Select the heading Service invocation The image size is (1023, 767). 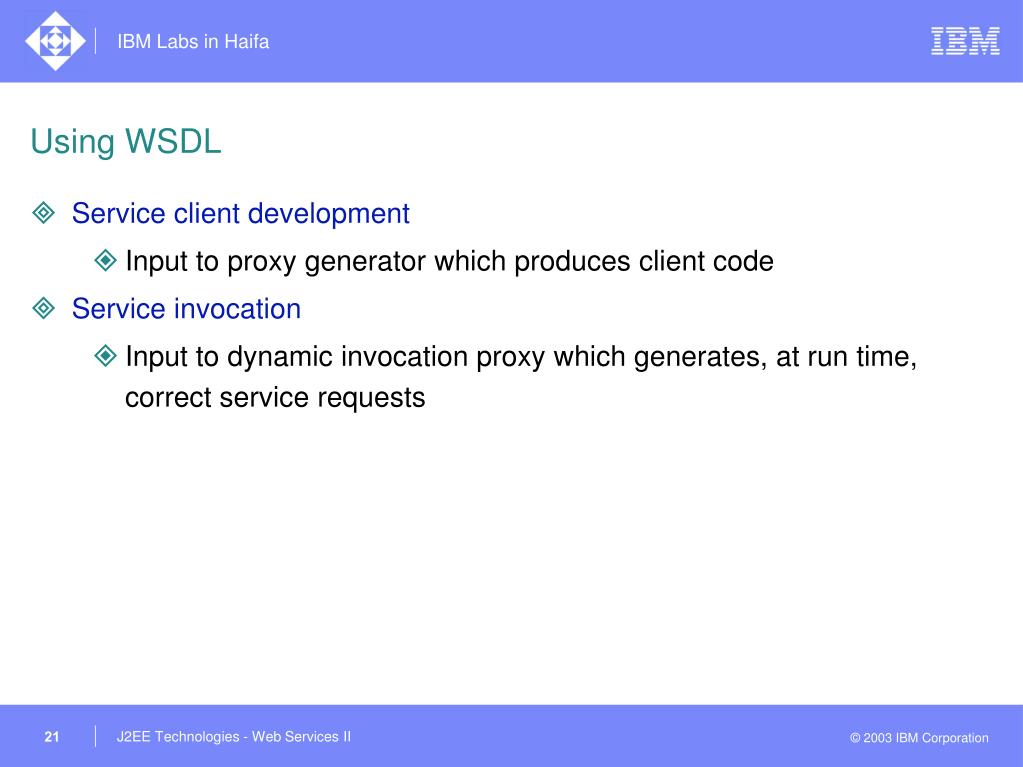pyautogui.click(x=187, y=308)
